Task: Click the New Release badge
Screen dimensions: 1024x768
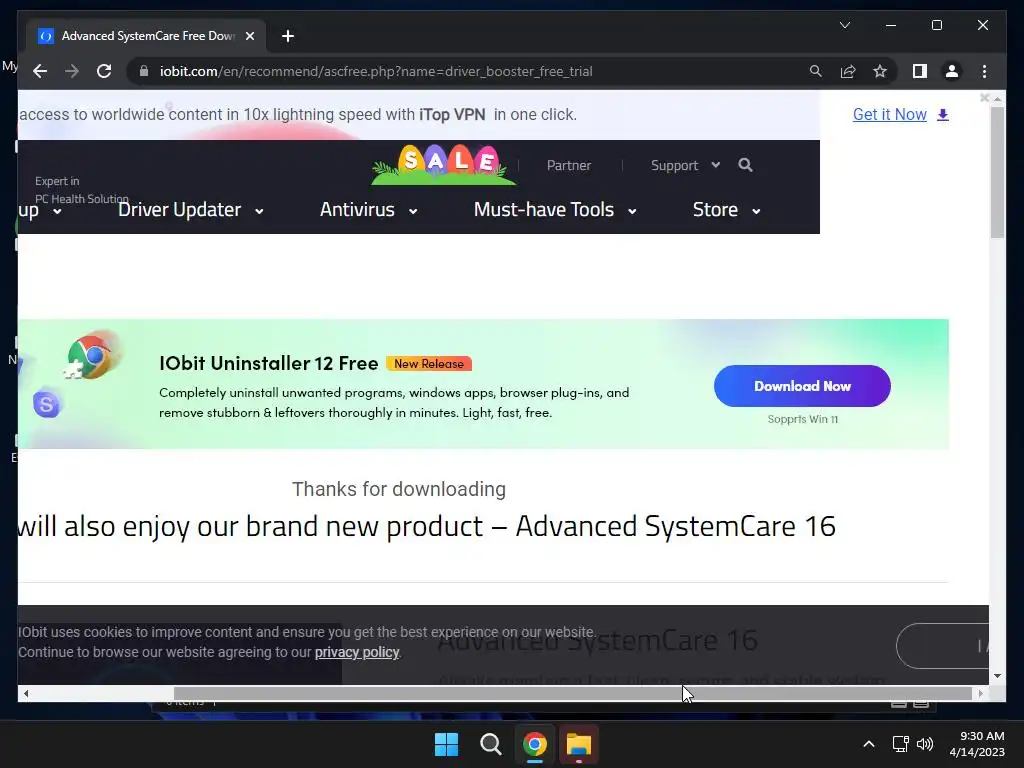Action: tap(428, 364)
